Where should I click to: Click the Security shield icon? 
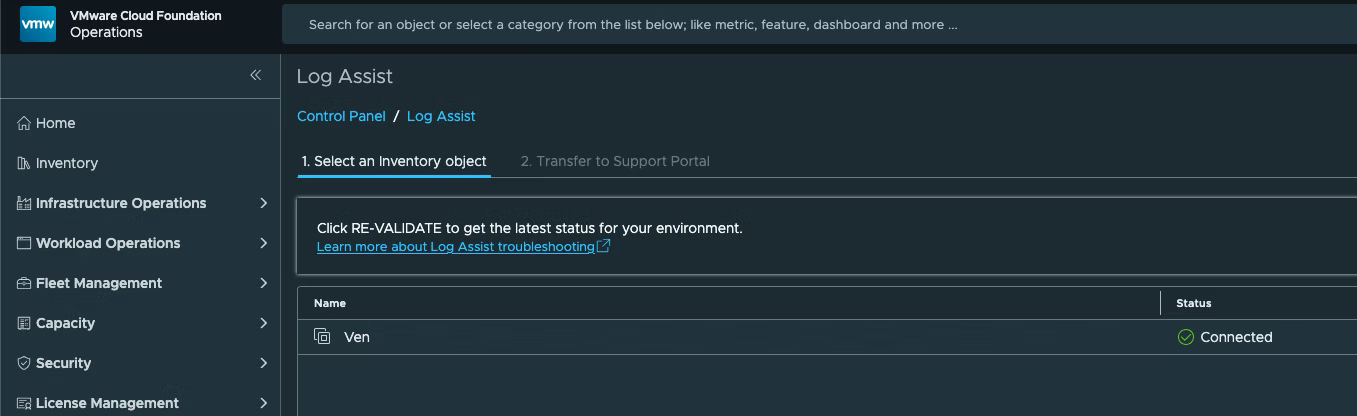24,363
